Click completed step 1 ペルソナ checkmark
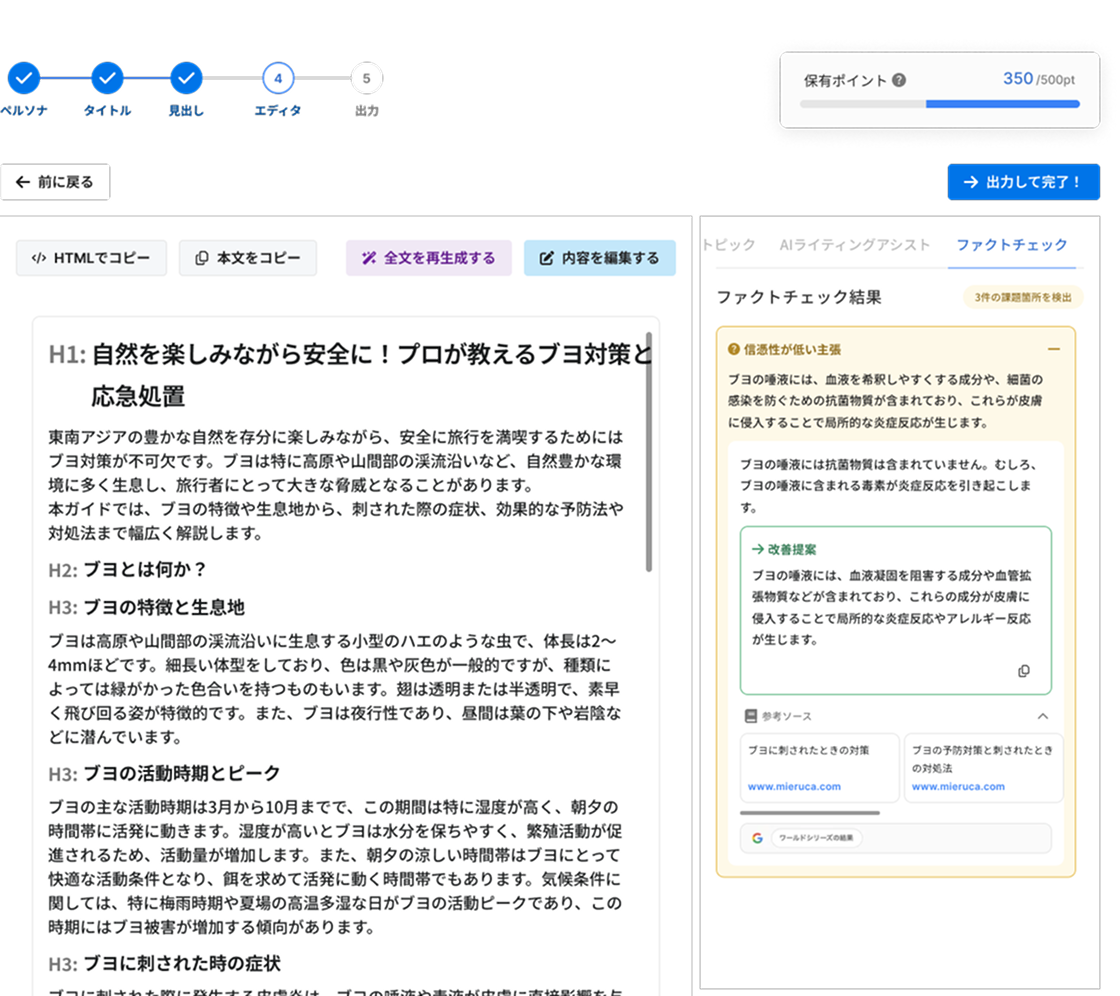Image resolution: width=1120 pixels, height=996 pixels. pyautogui.click(x=24, y=77)
